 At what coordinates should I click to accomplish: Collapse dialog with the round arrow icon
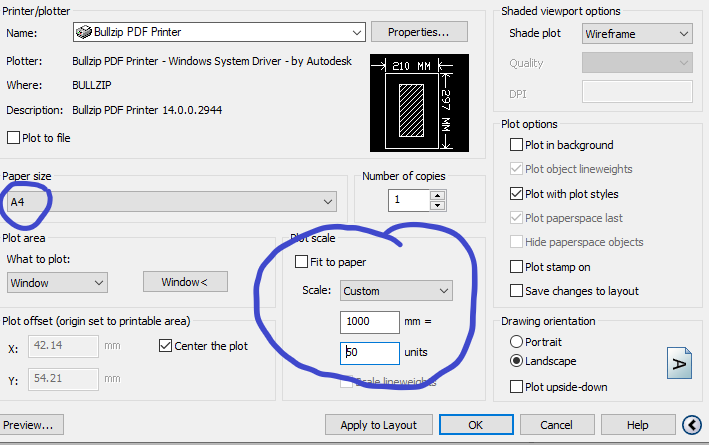(x=692, y=425)
